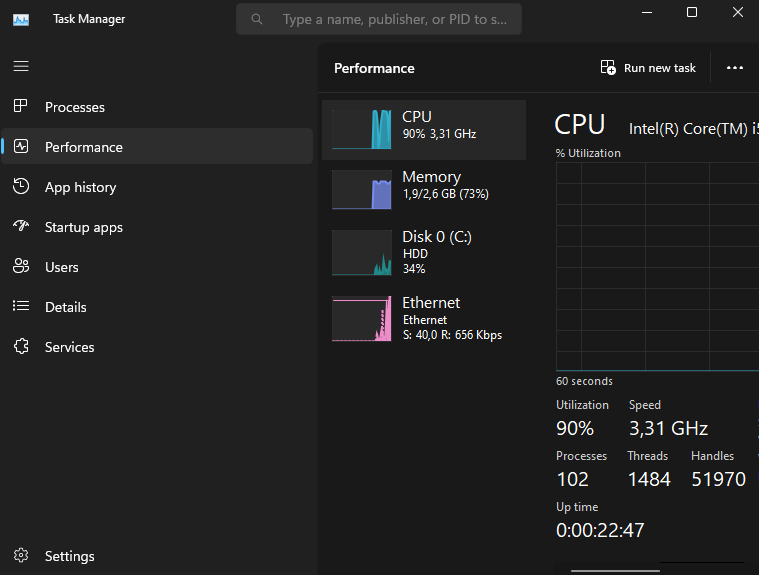This screenshot has height=575, width=759.
Task: Click the HDD 34% disk label
Action: coord(415,261)
